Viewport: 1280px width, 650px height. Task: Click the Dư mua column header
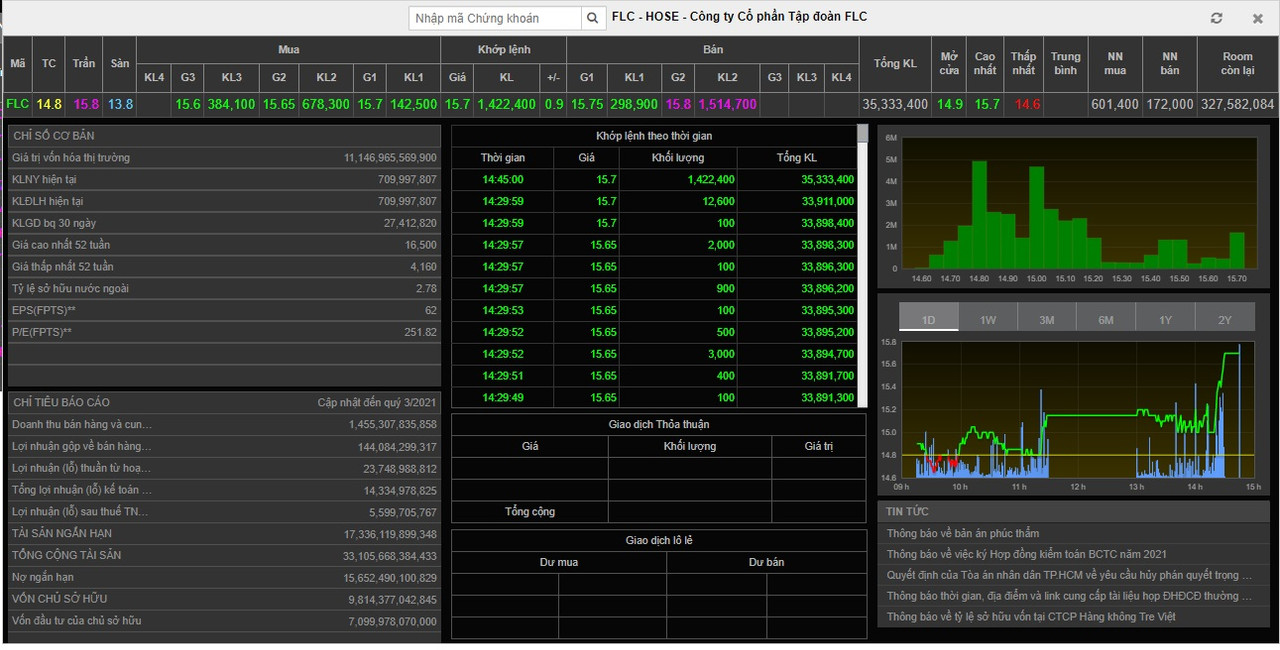coord(559,562)
